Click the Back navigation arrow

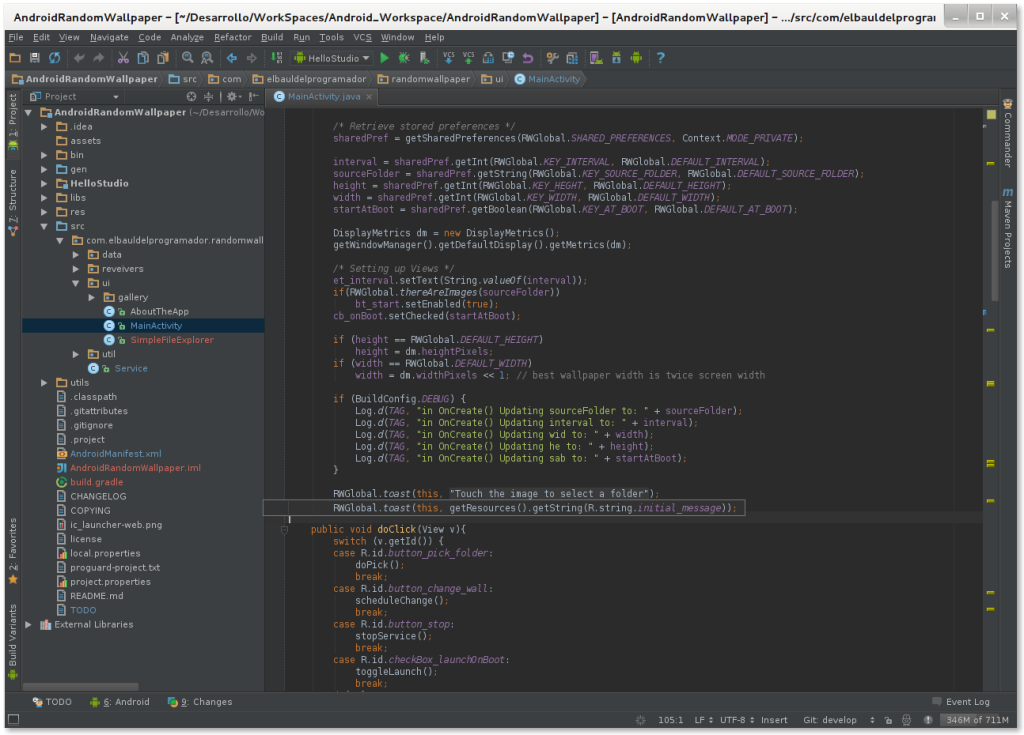click(232, 58)
